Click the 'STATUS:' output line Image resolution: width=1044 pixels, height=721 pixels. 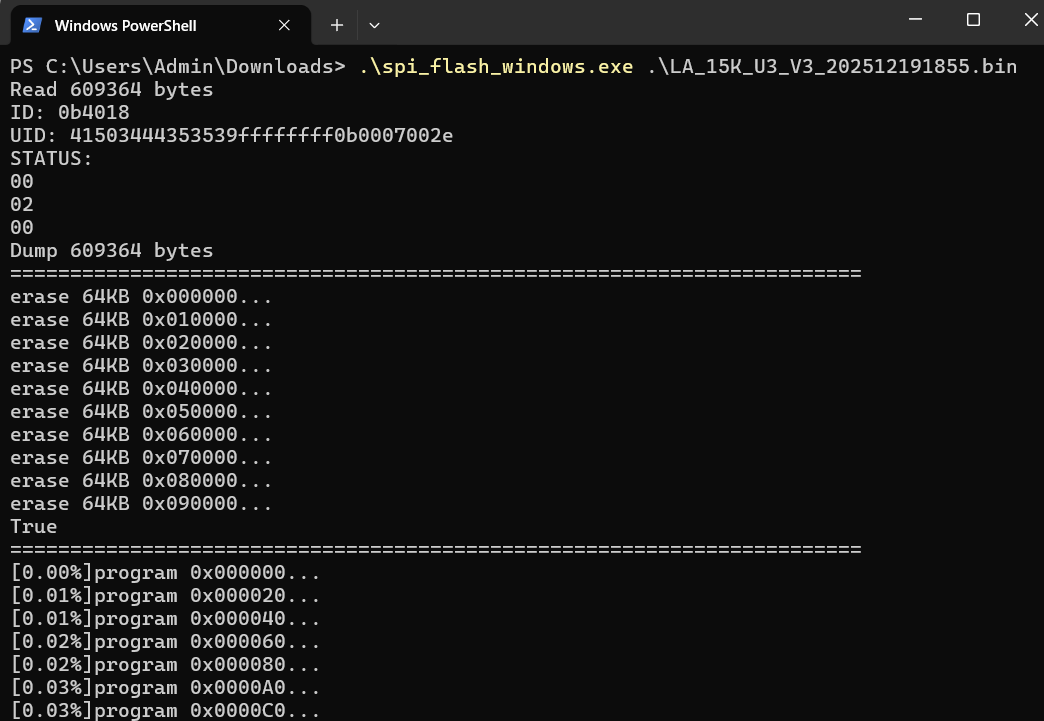coord(51,159)
